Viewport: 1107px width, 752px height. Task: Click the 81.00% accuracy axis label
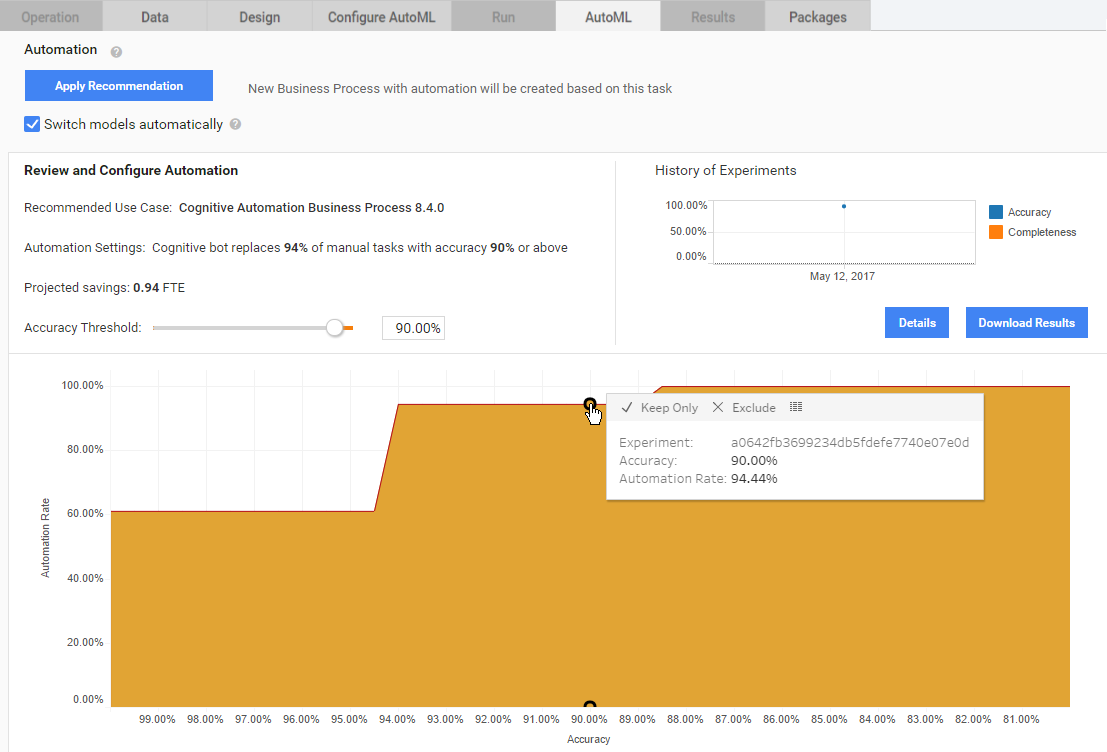[x=1021, y=719]
